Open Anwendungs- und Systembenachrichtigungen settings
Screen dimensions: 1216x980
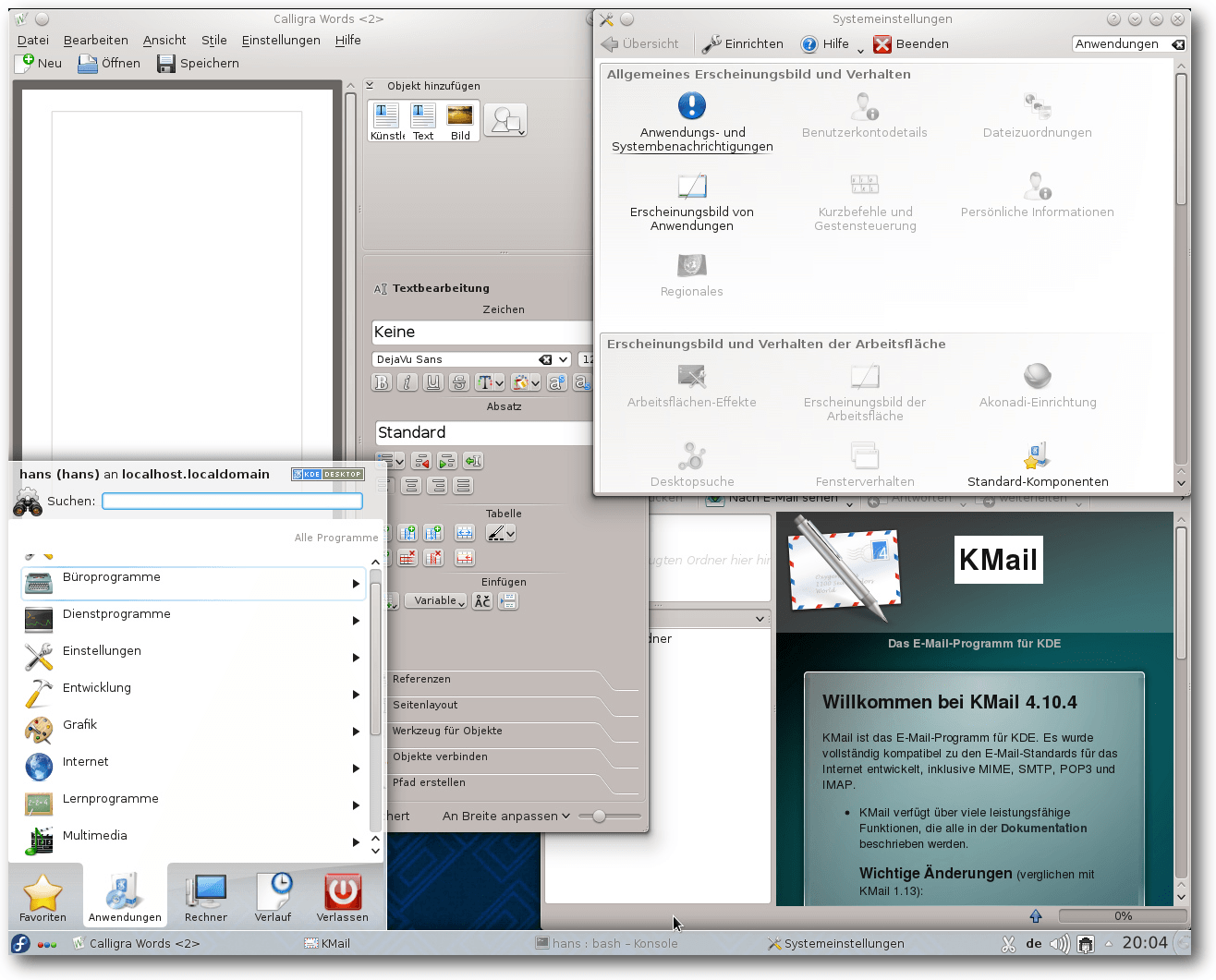pos(692,122)
